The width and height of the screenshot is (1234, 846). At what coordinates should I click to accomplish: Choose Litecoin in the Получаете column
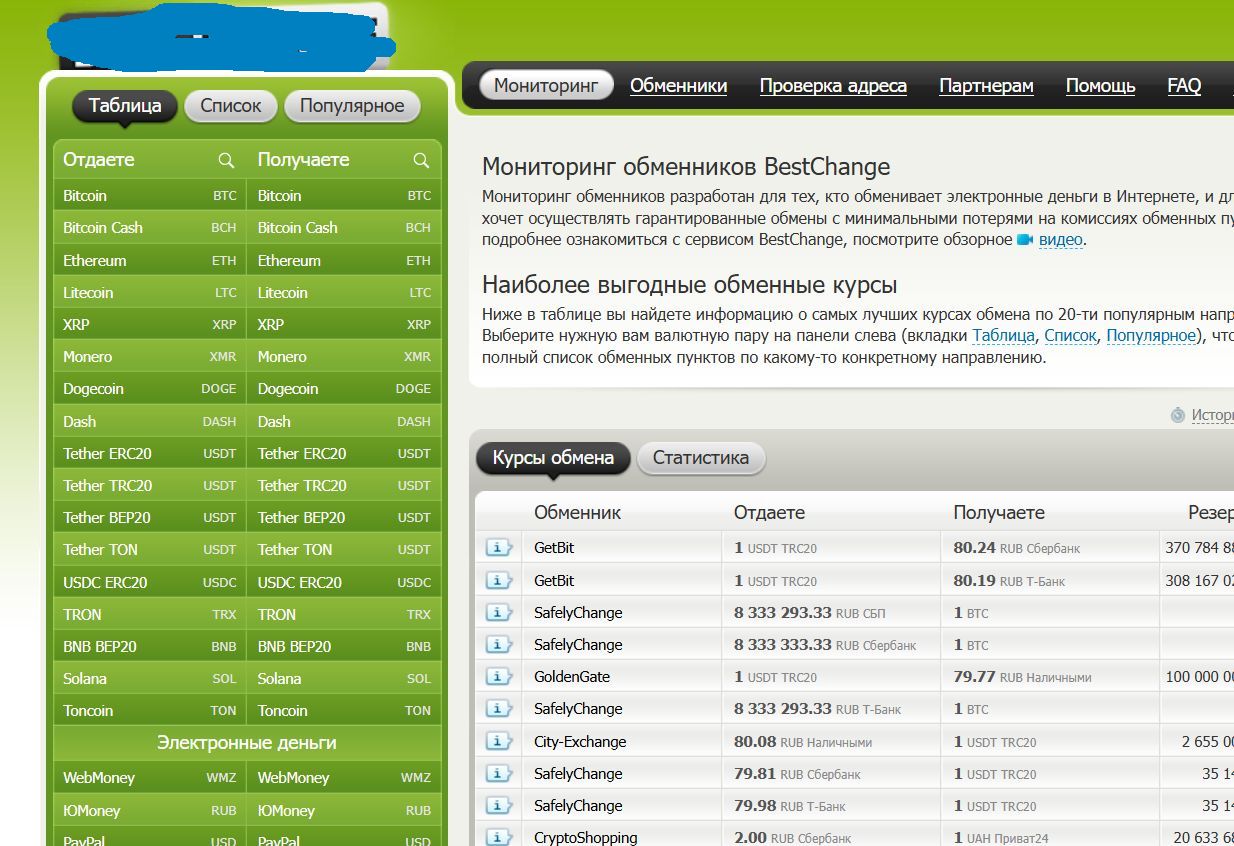point(344,292)
